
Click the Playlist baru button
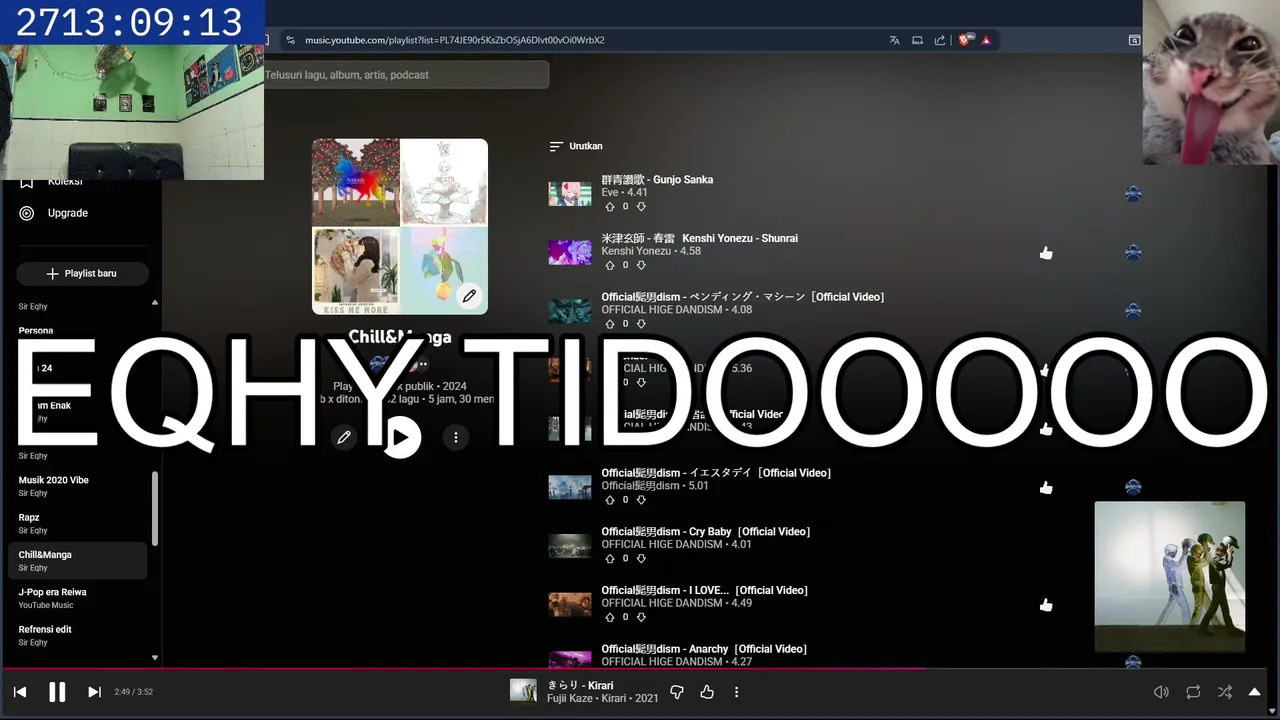coord(82,274)
